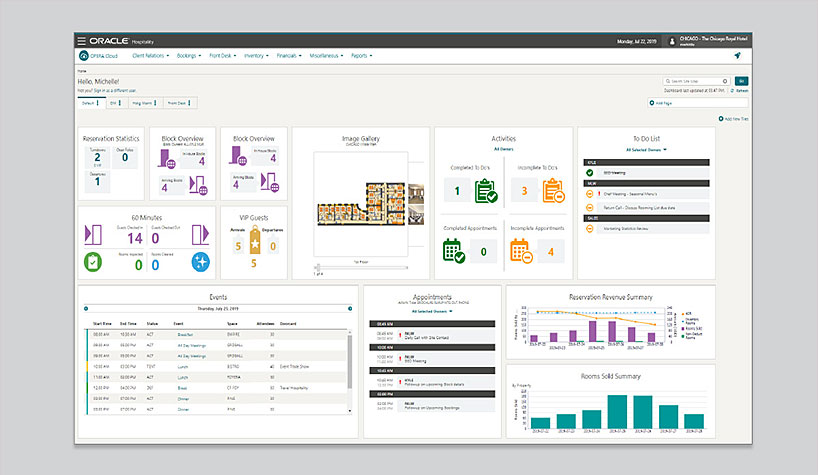Click the hotel floor plan image
The image size is (818, 475).
[x=361, y=204]
